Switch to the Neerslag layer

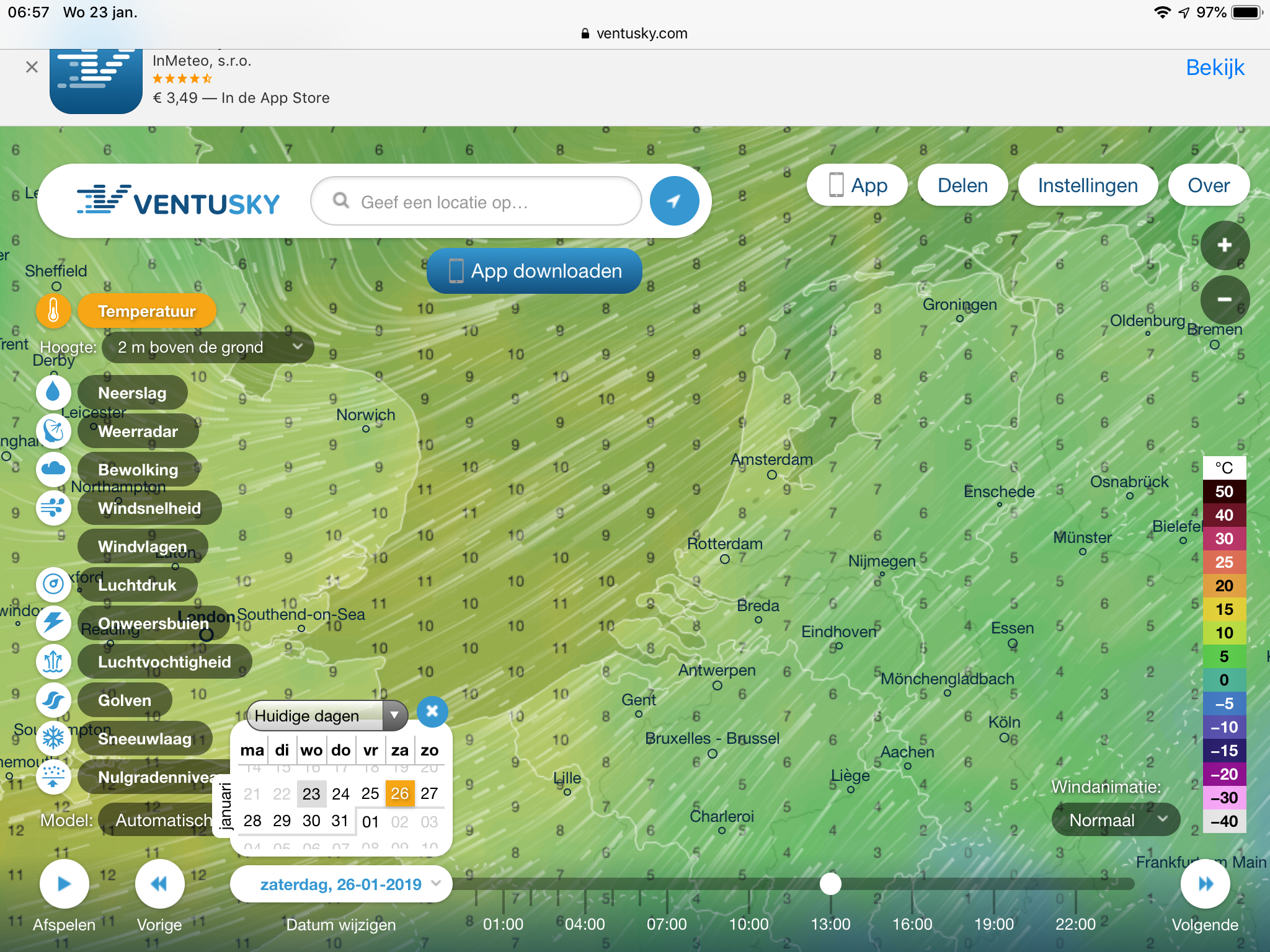[132, 393]
